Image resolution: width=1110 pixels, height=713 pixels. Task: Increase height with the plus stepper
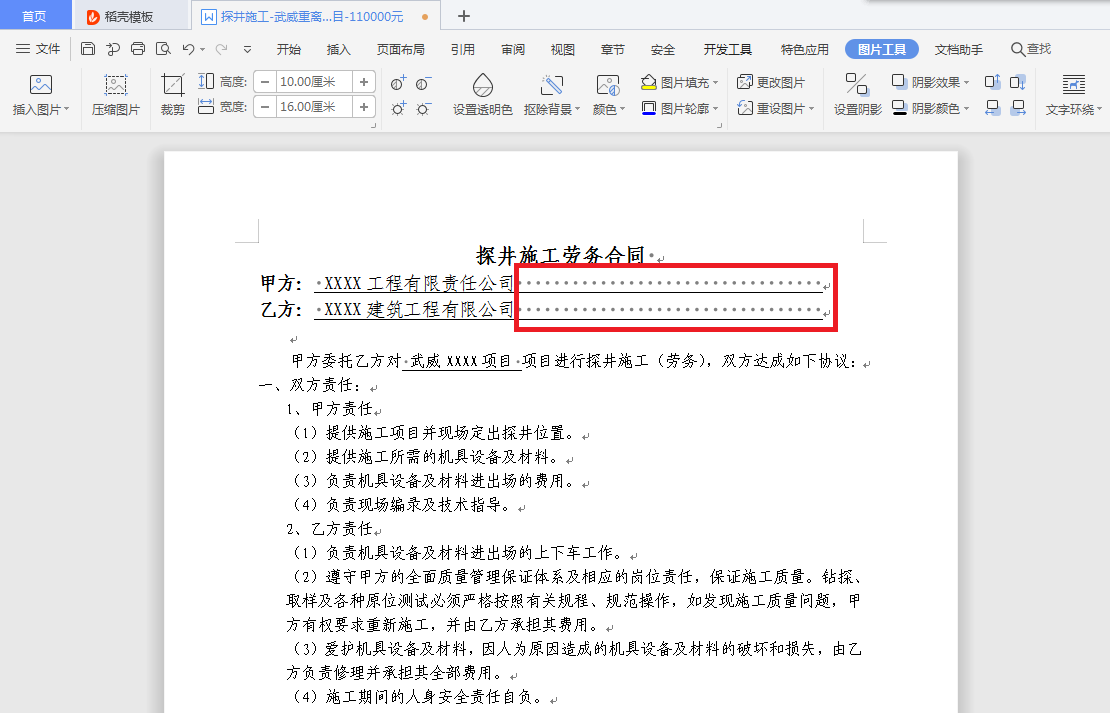(364, 82)
